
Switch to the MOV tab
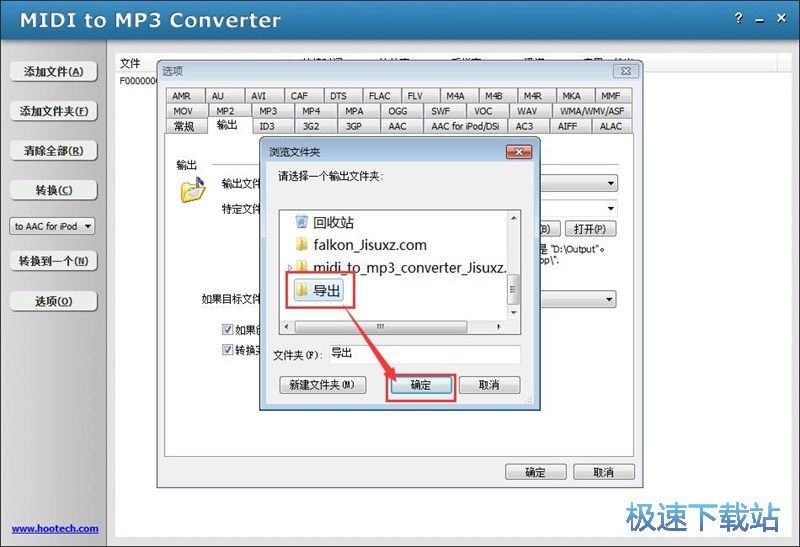(187, 111)
